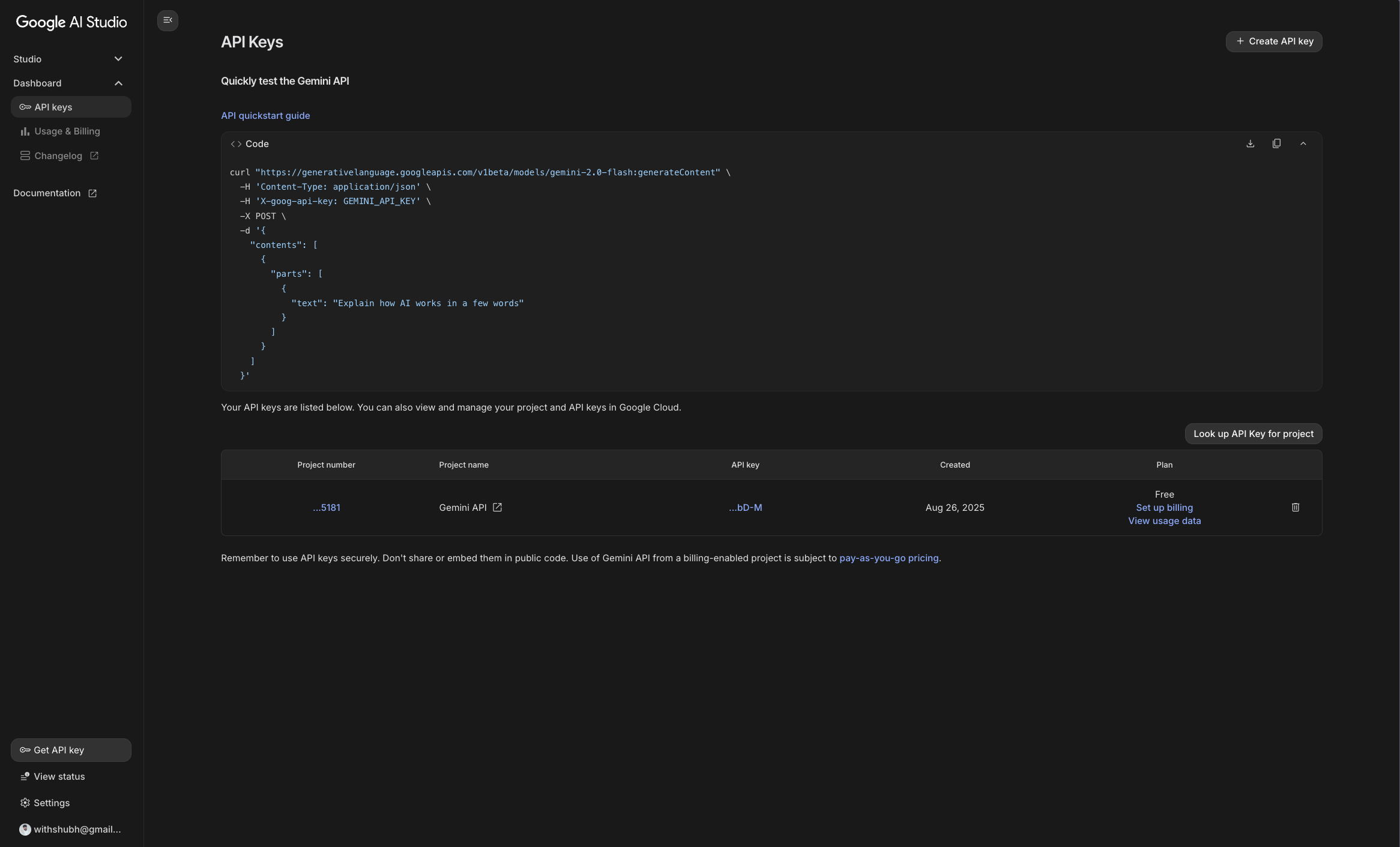The image size is (1400, 847).
Task: Download the code snippet
Action: (1250, 144)
